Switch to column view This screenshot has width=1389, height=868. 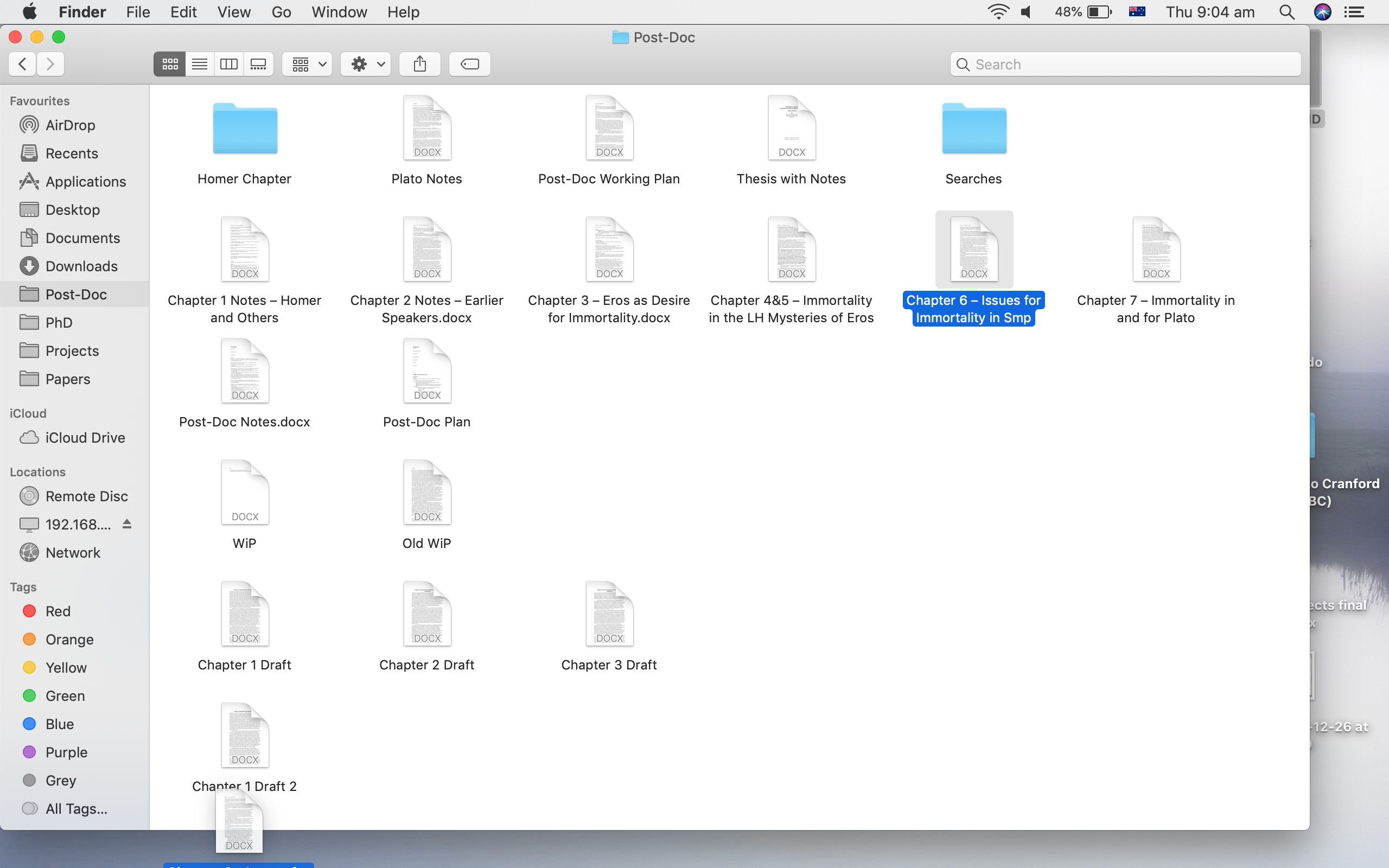tap(228, 63)
